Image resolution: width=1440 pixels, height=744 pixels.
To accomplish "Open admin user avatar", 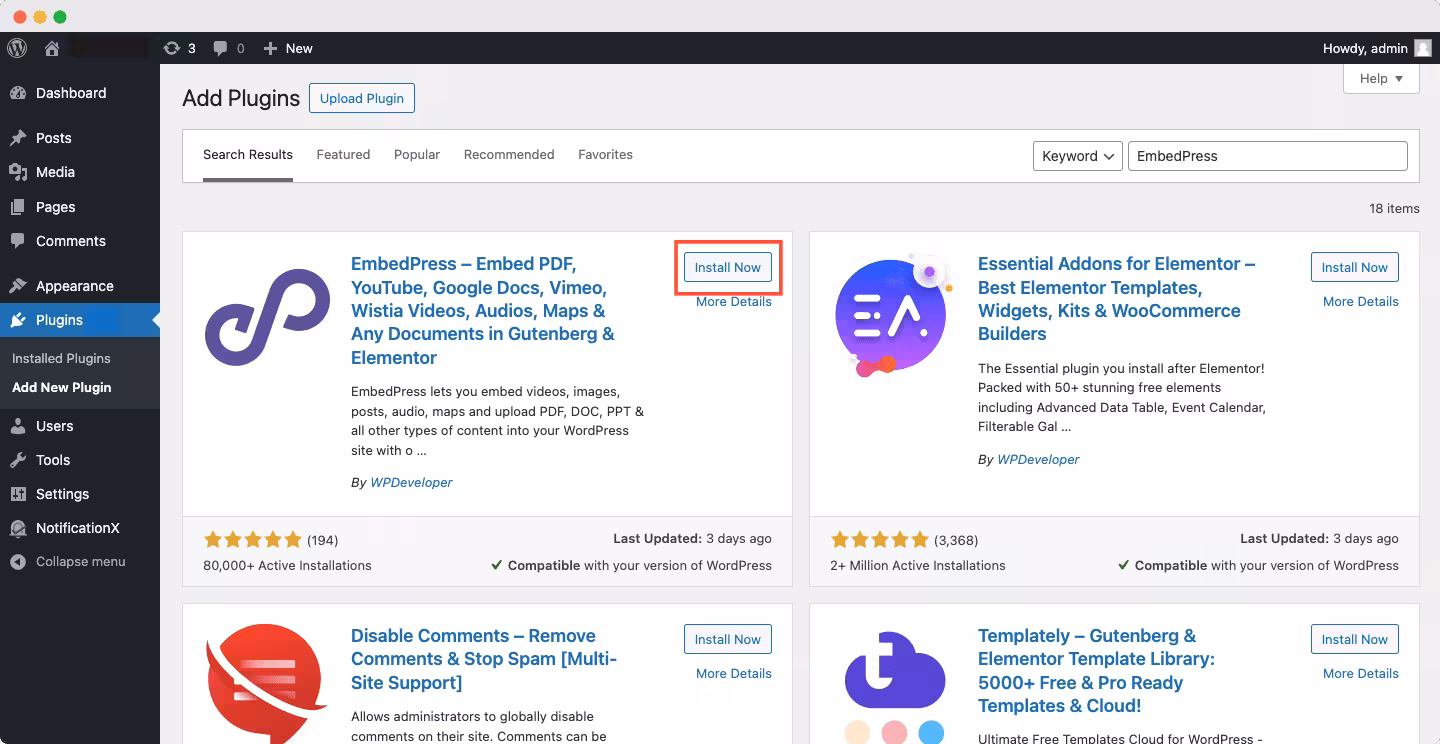I will 1423,48.
